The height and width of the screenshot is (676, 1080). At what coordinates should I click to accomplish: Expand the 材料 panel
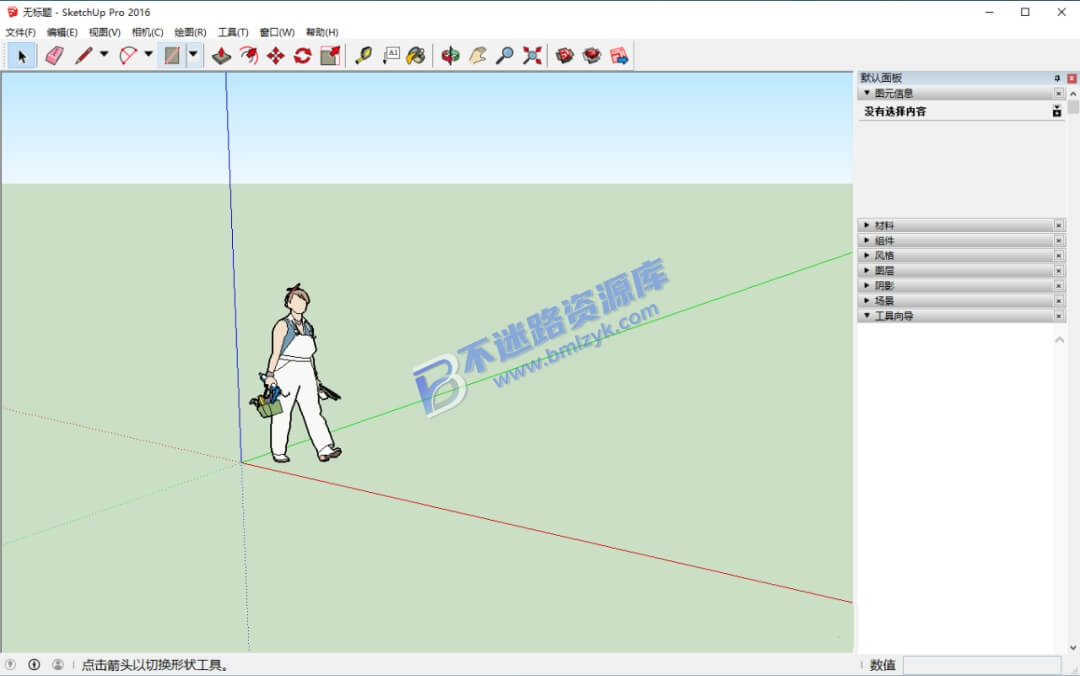coord(867,225)
